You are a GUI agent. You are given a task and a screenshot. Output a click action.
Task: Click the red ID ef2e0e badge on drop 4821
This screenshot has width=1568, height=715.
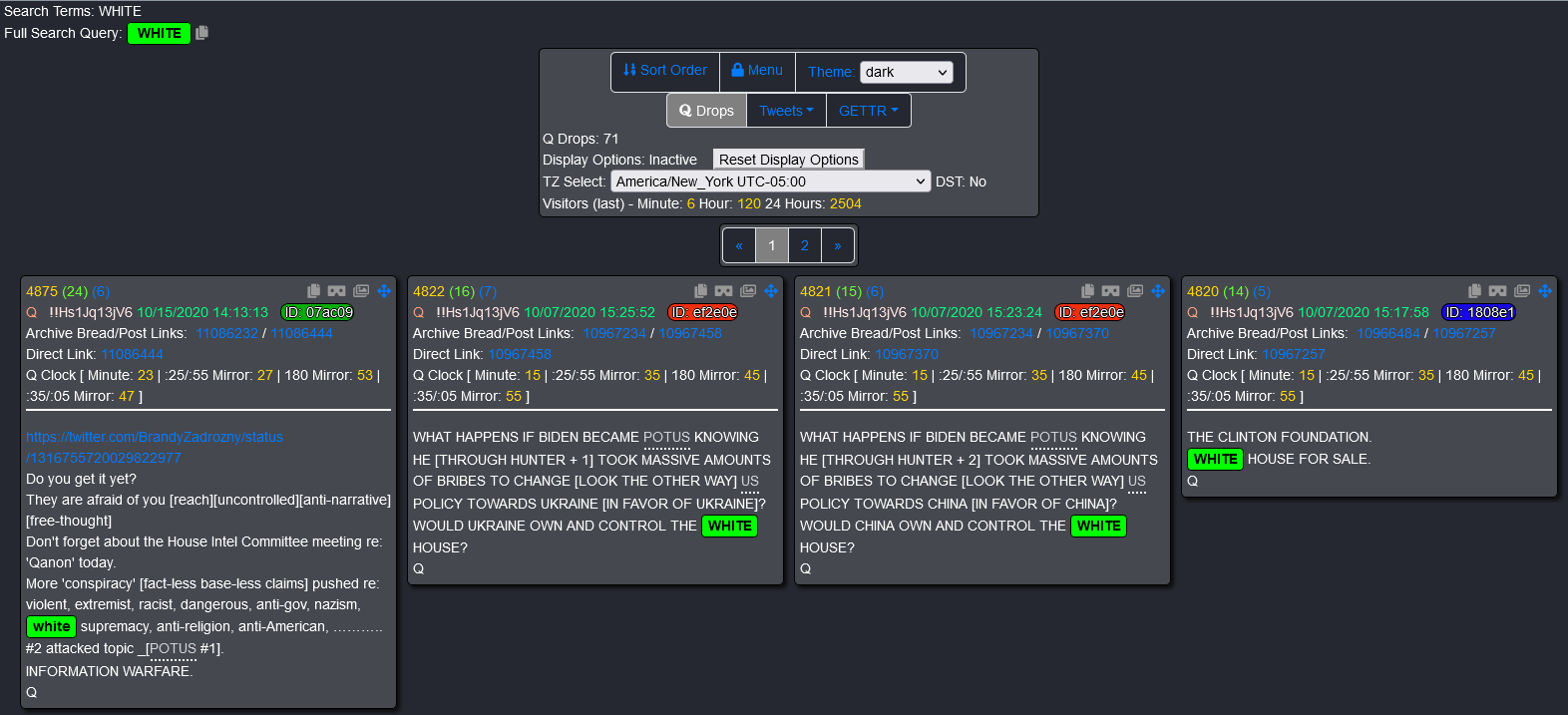point(1090,312)
